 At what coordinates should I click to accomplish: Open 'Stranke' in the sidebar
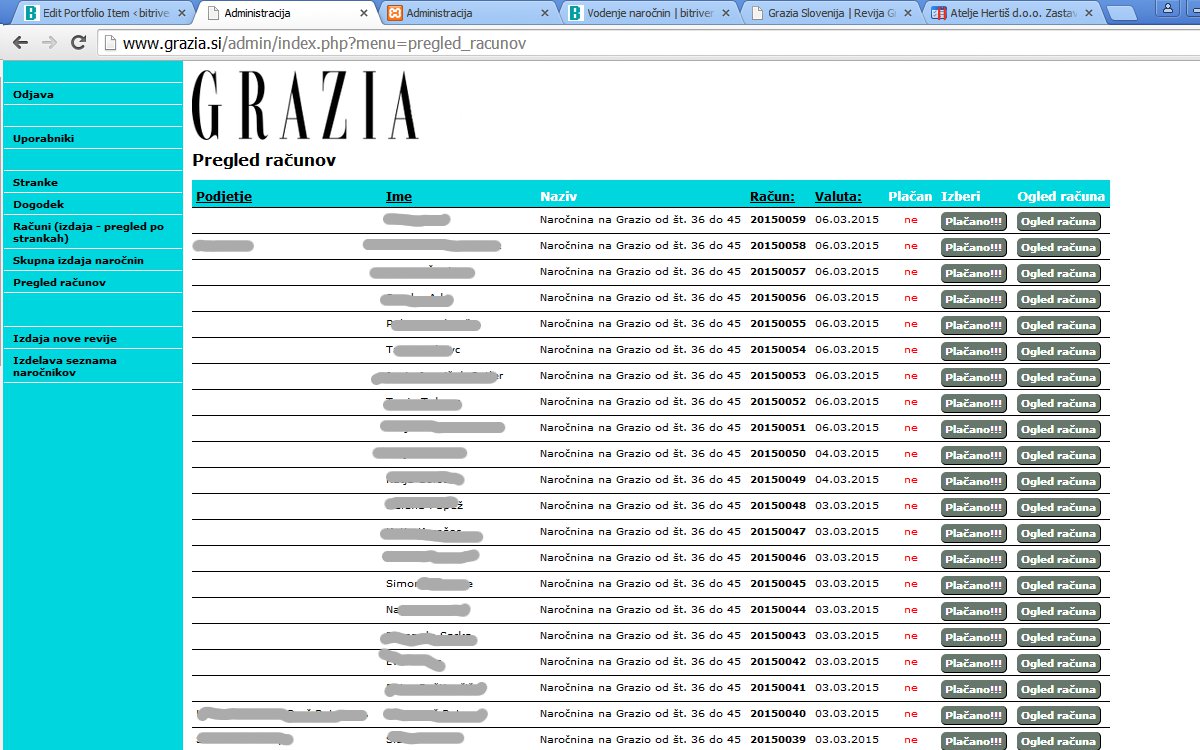point(35,183)
